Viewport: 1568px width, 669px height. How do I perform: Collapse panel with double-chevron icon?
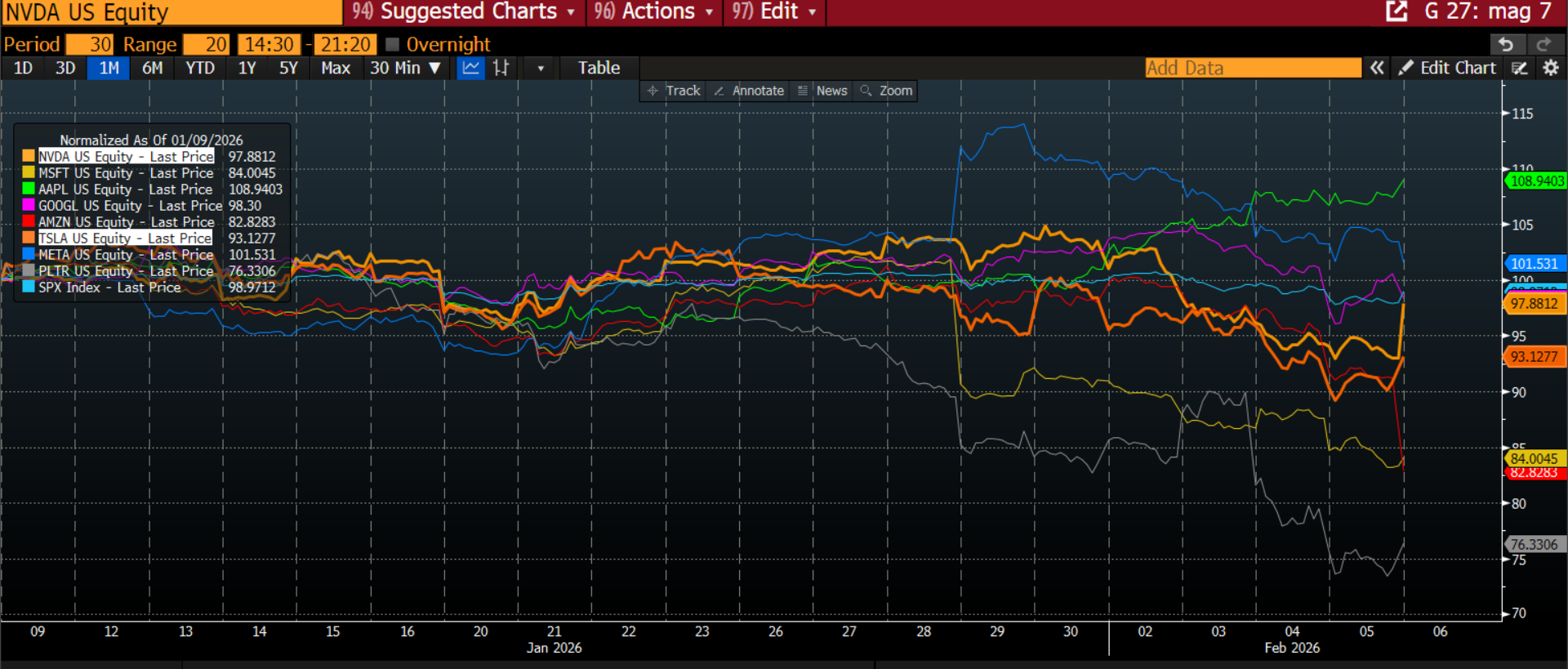(1377, 68)
